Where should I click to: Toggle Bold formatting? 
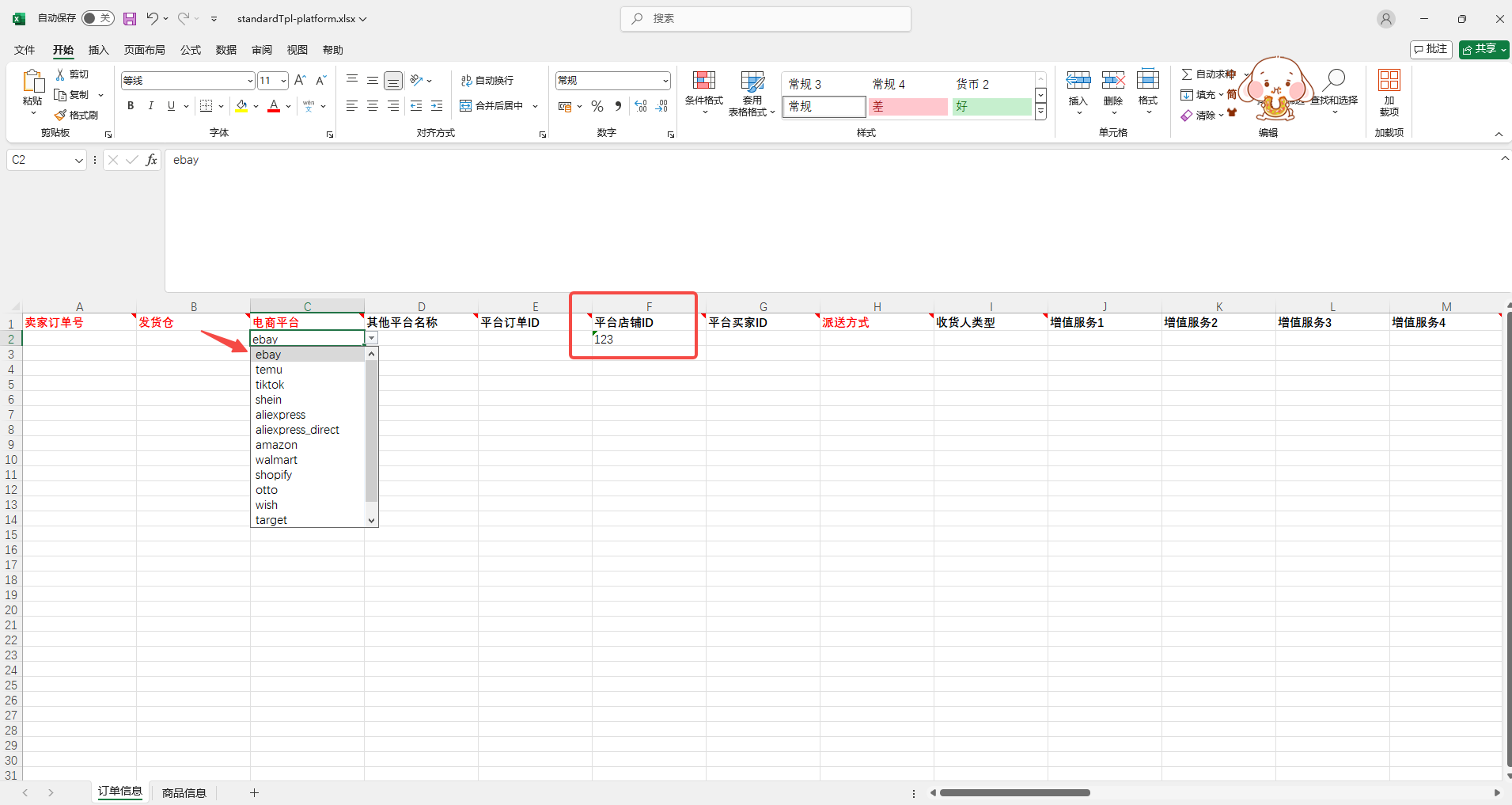click(131, 105)
